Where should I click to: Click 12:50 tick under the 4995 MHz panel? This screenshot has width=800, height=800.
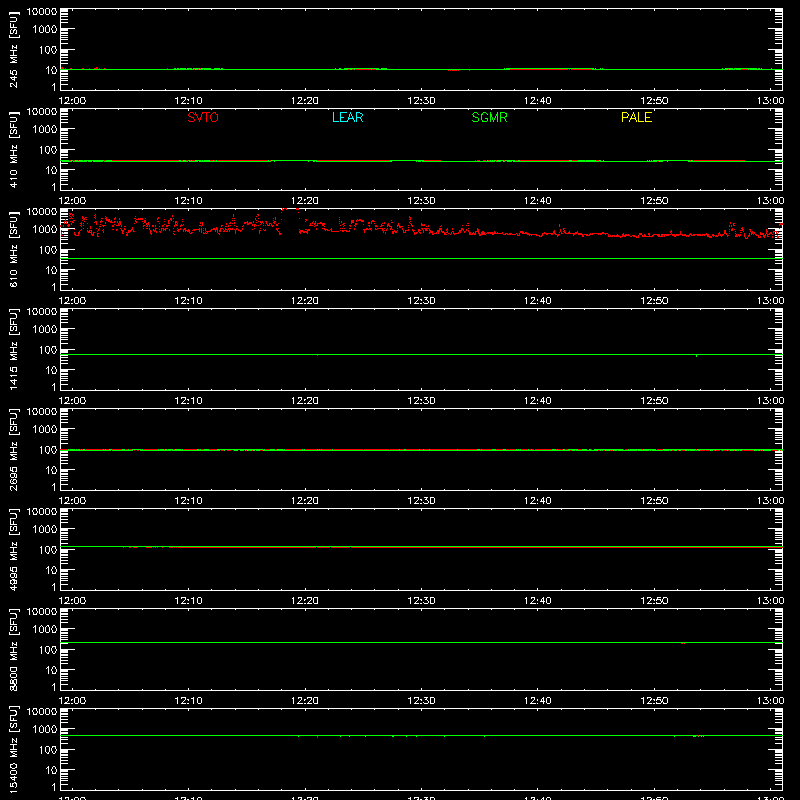[654, 601]
